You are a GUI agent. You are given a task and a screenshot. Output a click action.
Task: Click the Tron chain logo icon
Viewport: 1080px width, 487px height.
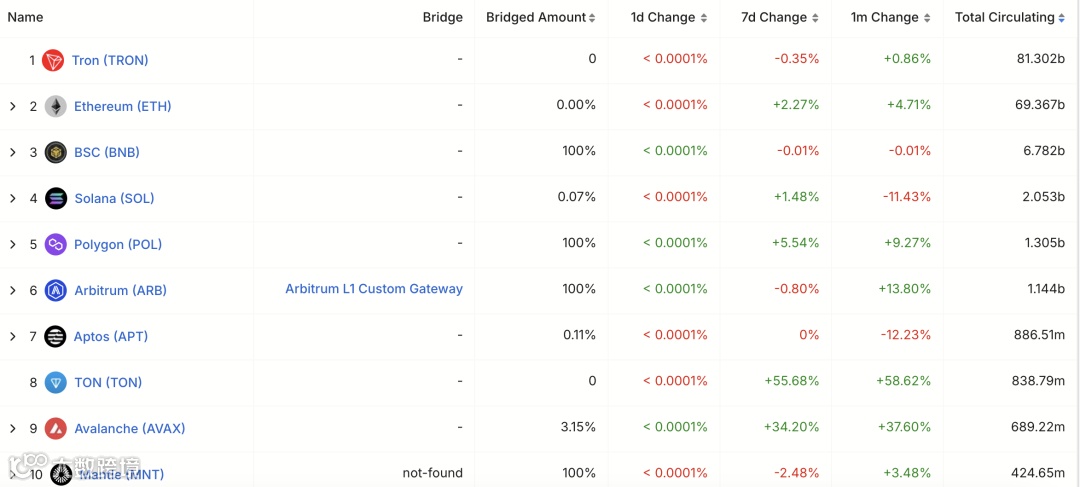click(x=53, y=60)
